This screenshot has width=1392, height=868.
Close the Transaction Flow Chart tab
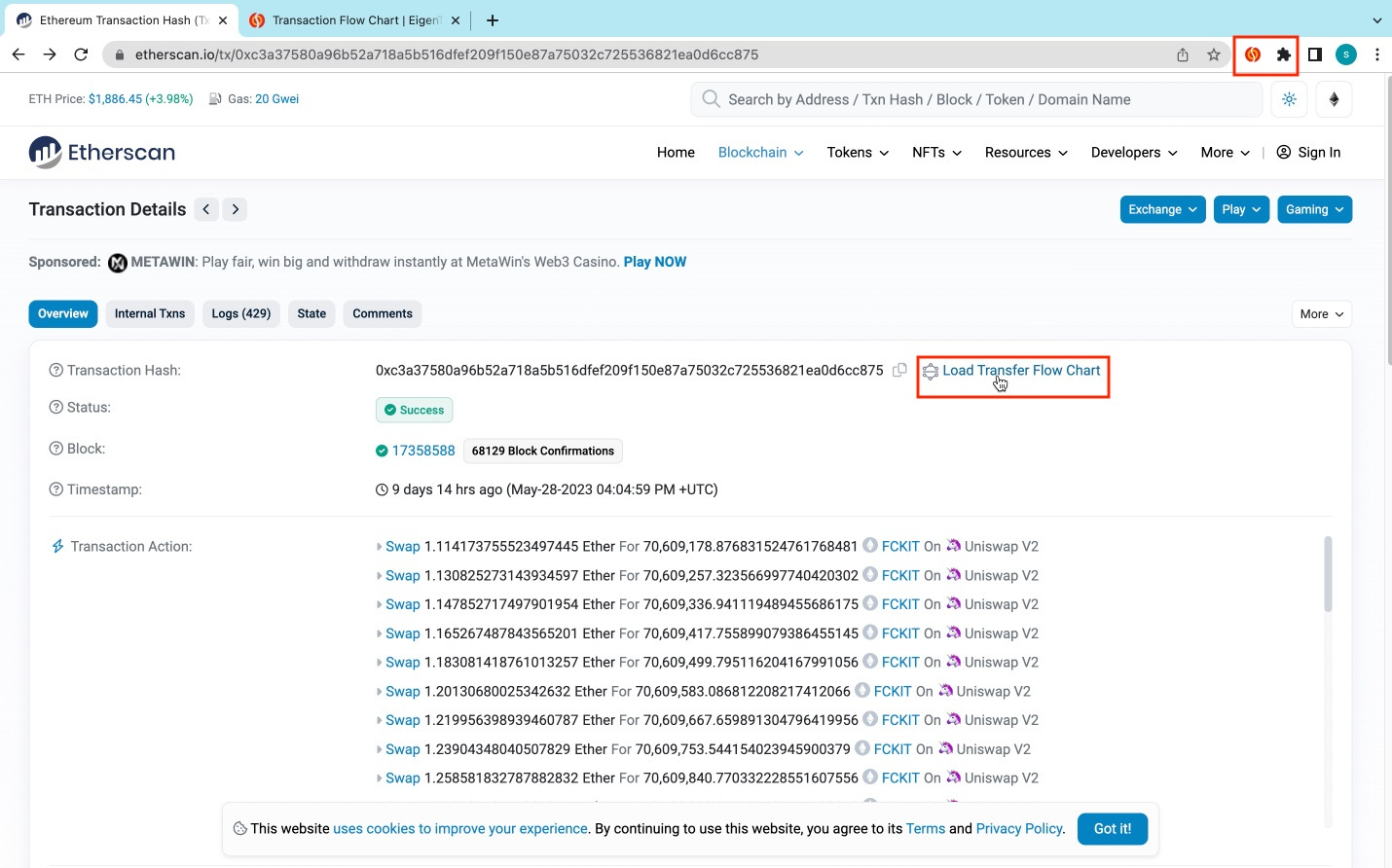455,19
